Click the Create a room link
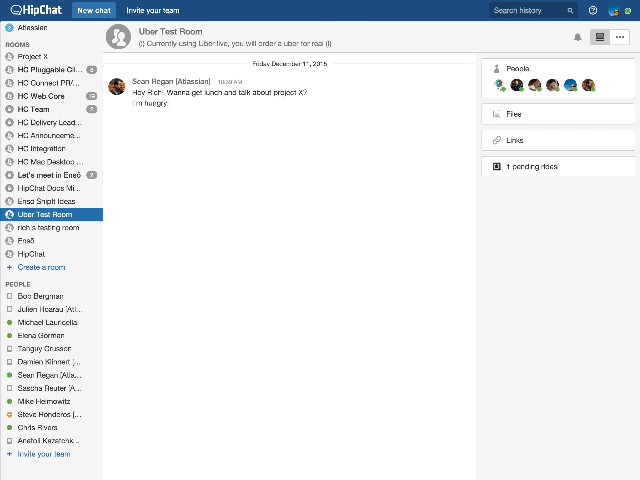The width and height of the screenshot is (640, 480). point(41,267)
